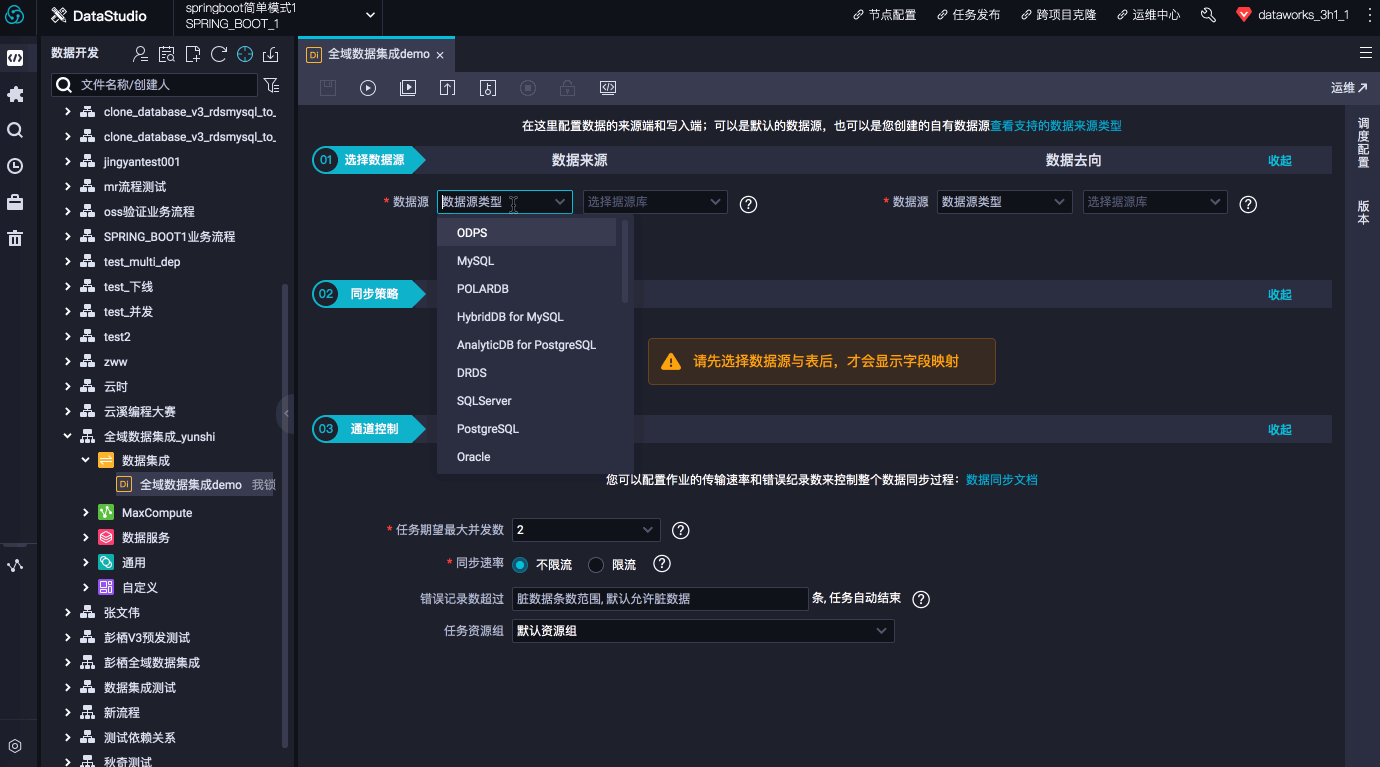Click the DataWorks logo icon

15,15
